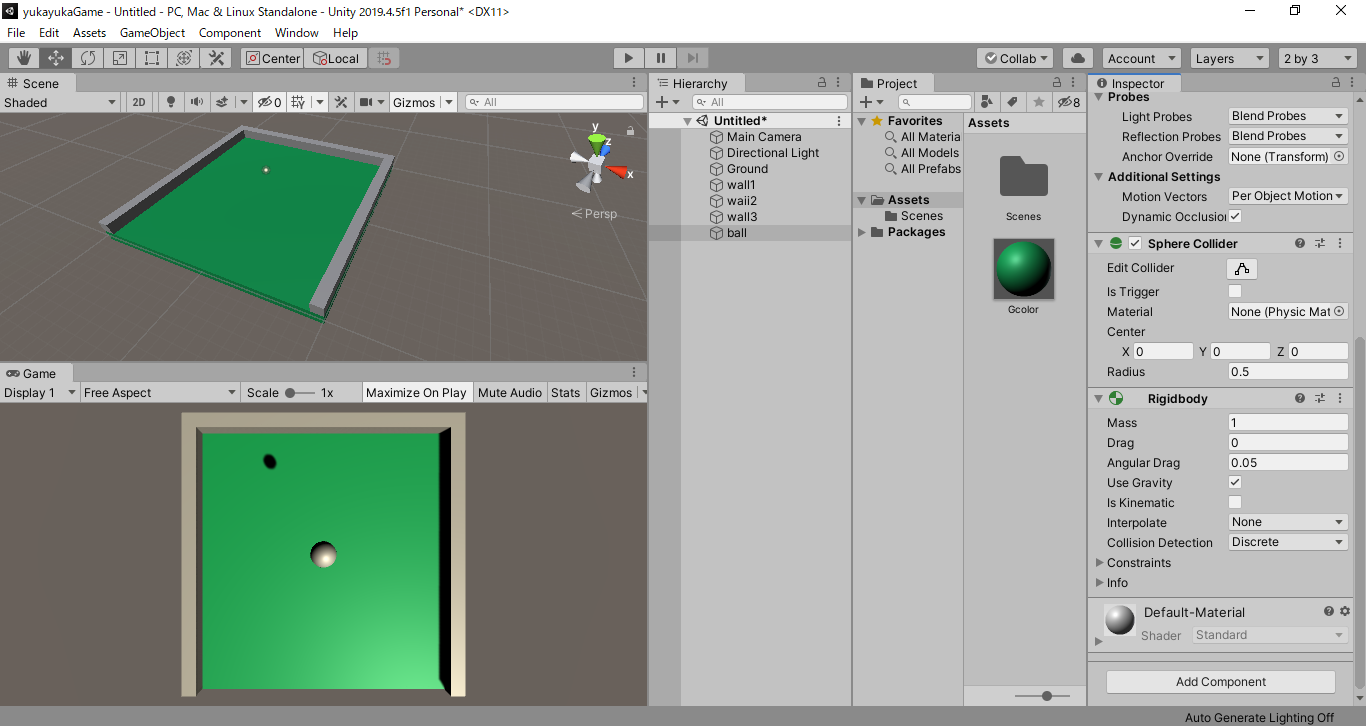
Task: Open Collision Detection dropdown
Action: point(1288,542)
